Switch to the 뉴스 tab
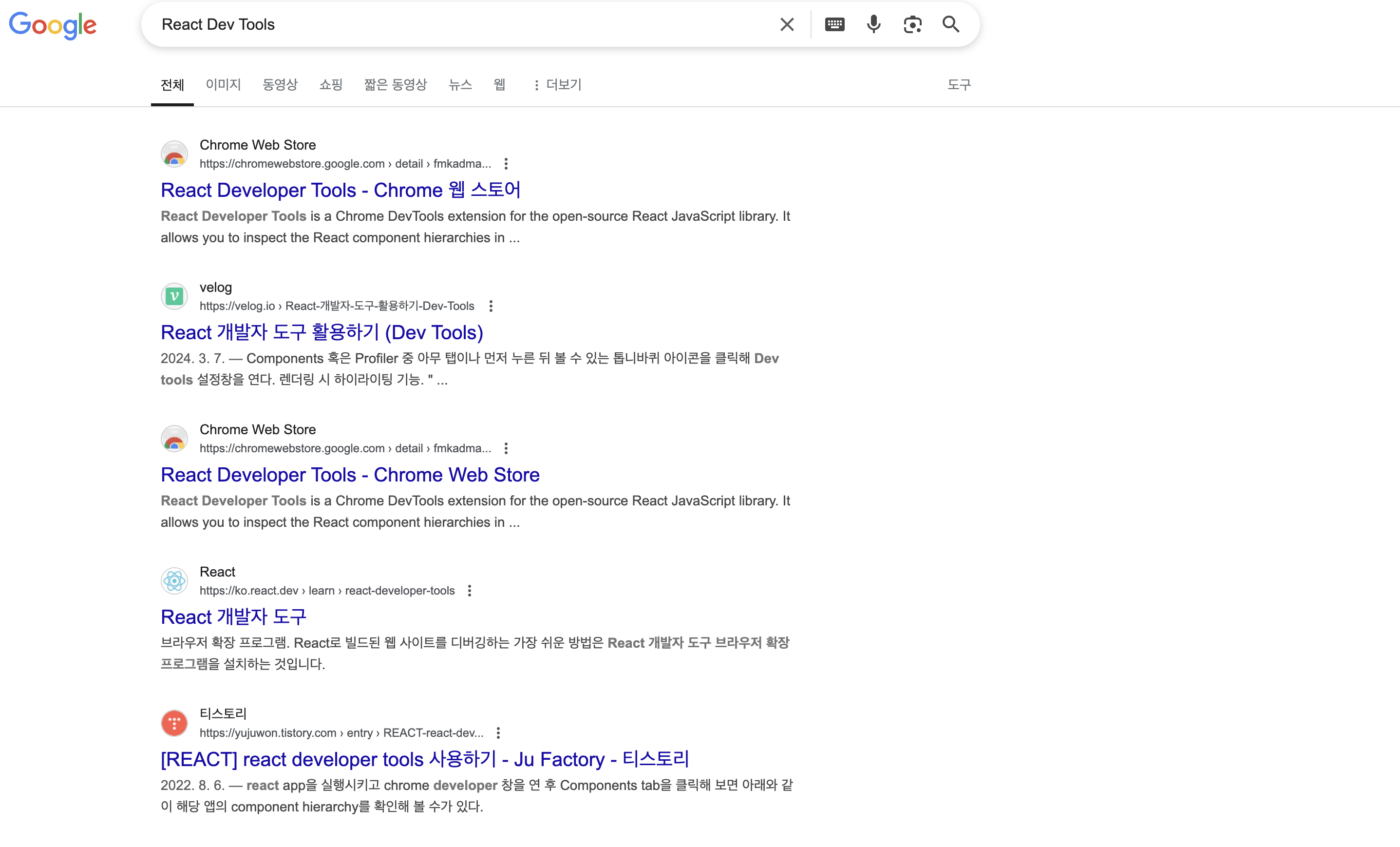The width and height of the screenshot is (1400, 847). pyautogui.click(x=460, y=85)
